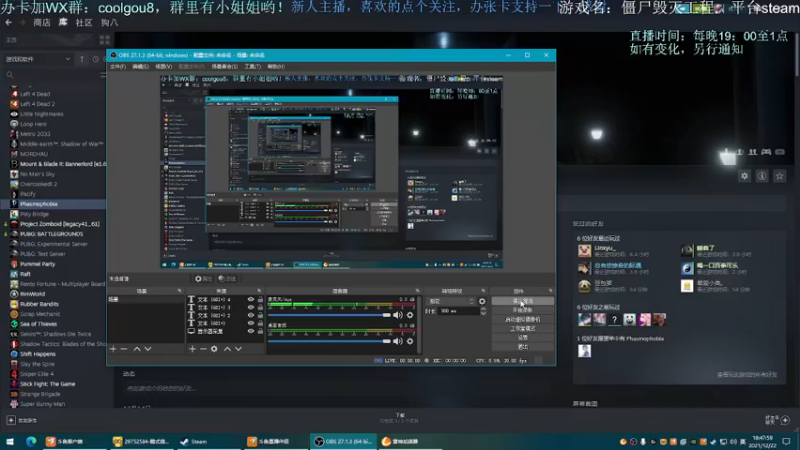Open friend Linxyu_ avatar in friends list
This screenshot has height=450, width=800.
(x=584, y=251)
